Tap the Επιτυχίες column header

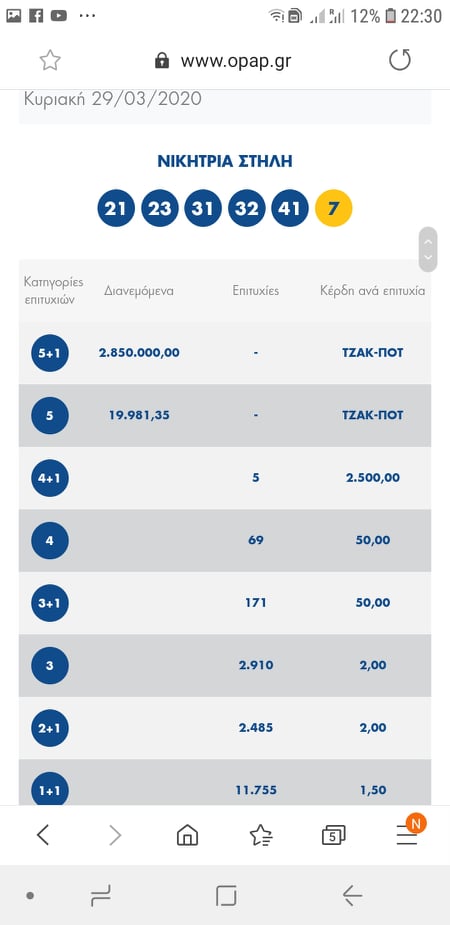point(255,290)
